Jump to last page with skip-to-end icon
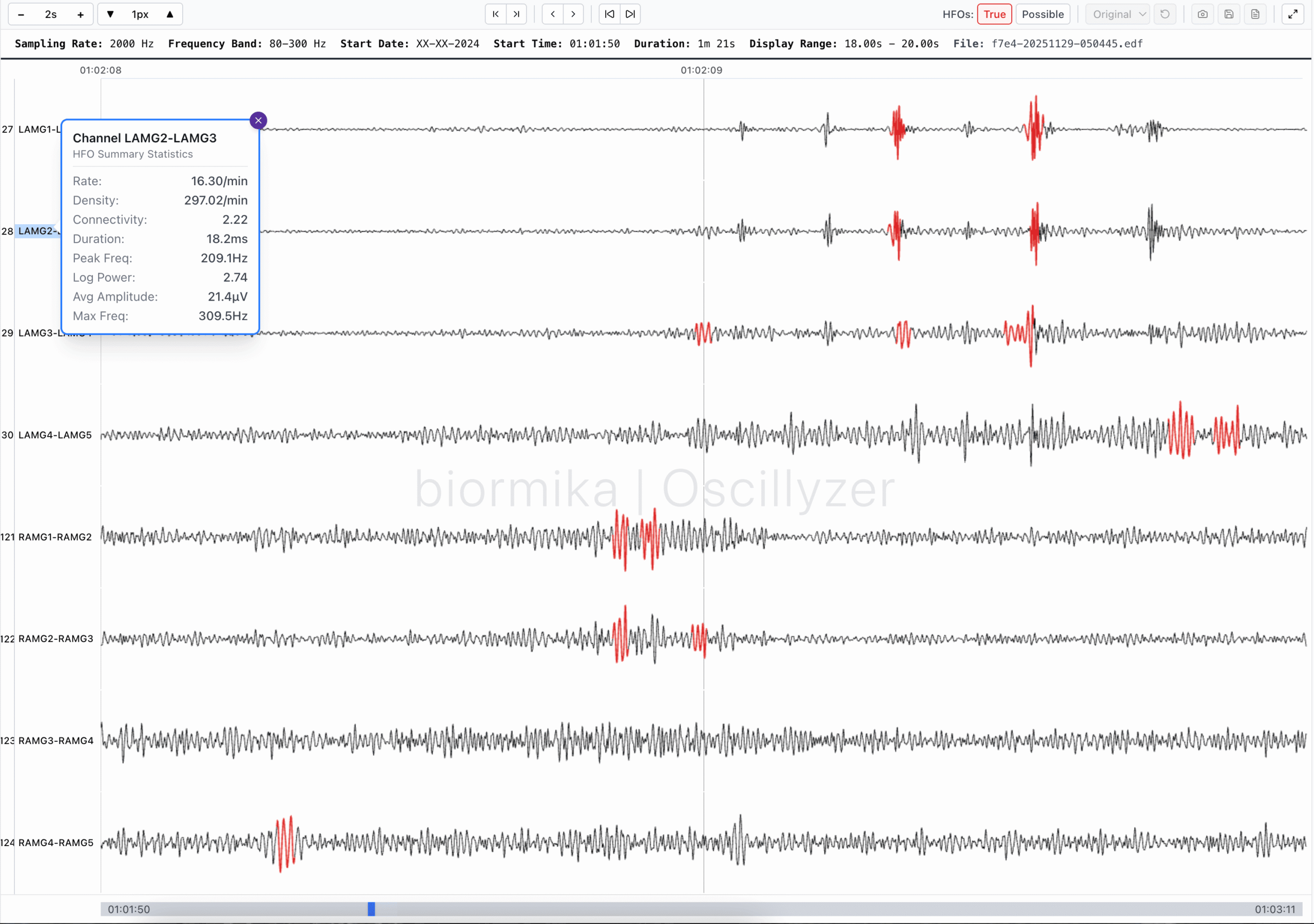The width and height of the screenshot is (1314, 924). pyautogui.click(x=516, y=14)
